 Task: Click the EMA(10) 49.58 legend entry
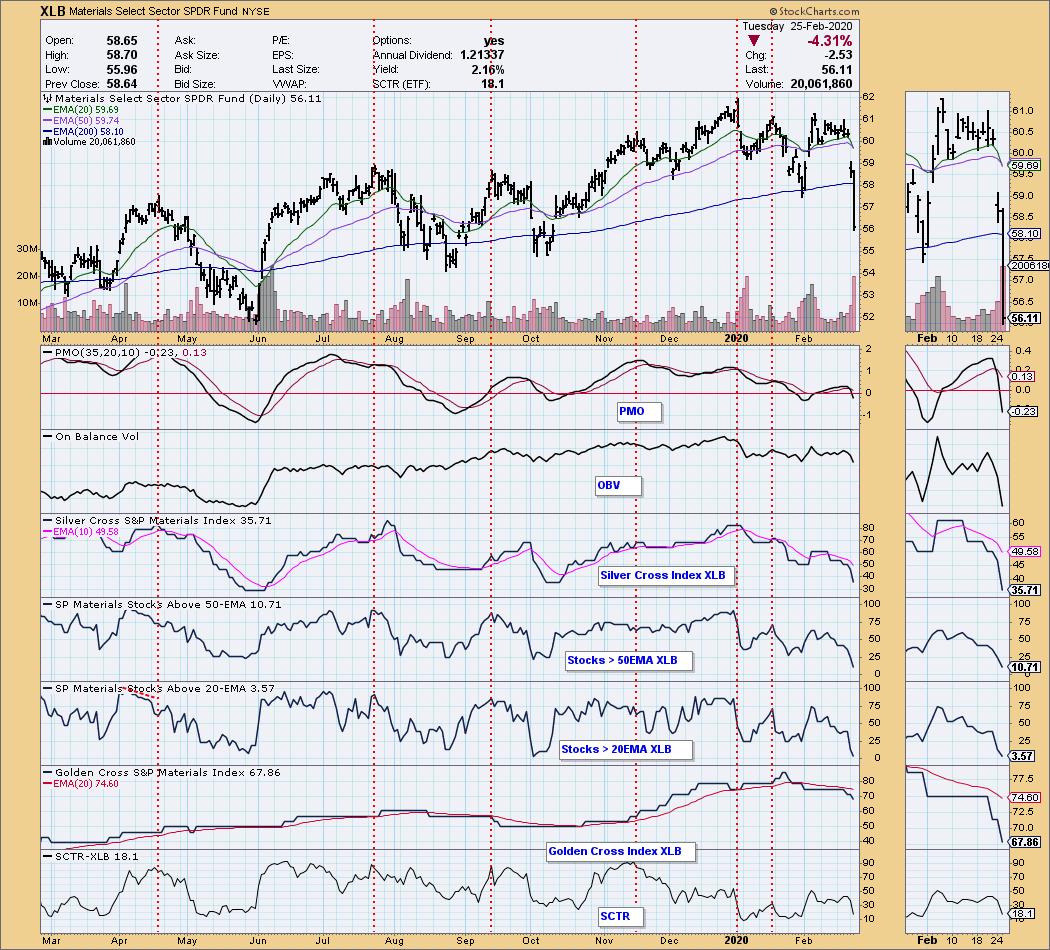pos(81,532)
